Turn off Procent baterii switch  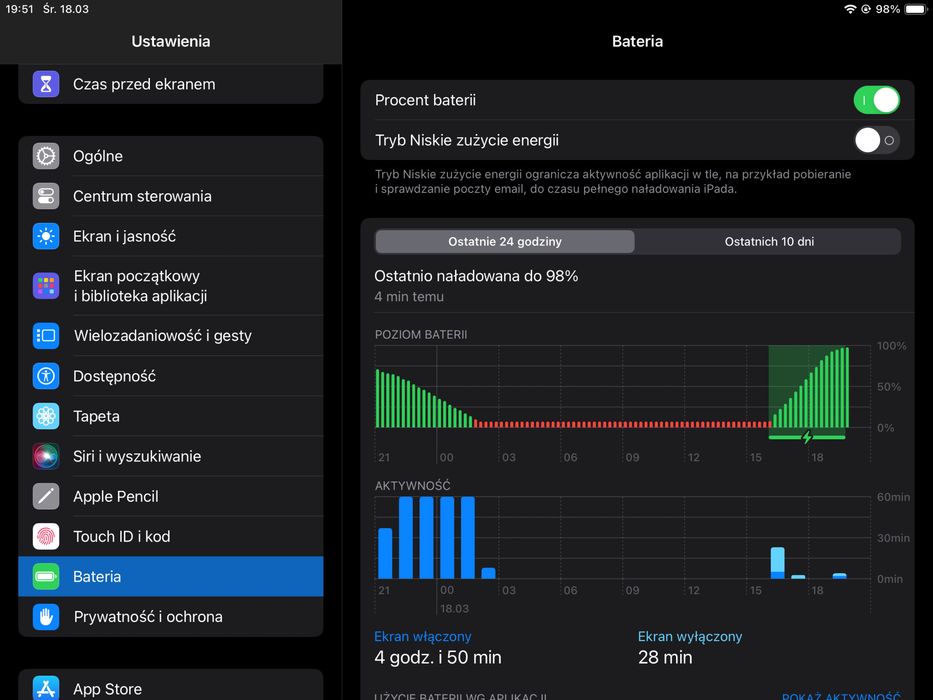[876, 100]
